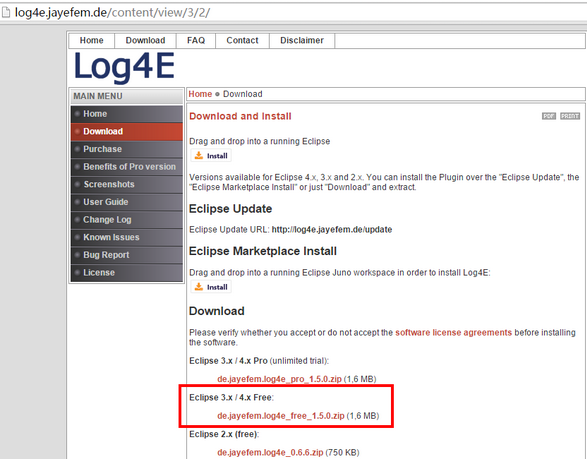This screenshot has width=587, height=460.
Task: Click Install button under Eclipse Marketplace Install
Action: click(211, 287)
